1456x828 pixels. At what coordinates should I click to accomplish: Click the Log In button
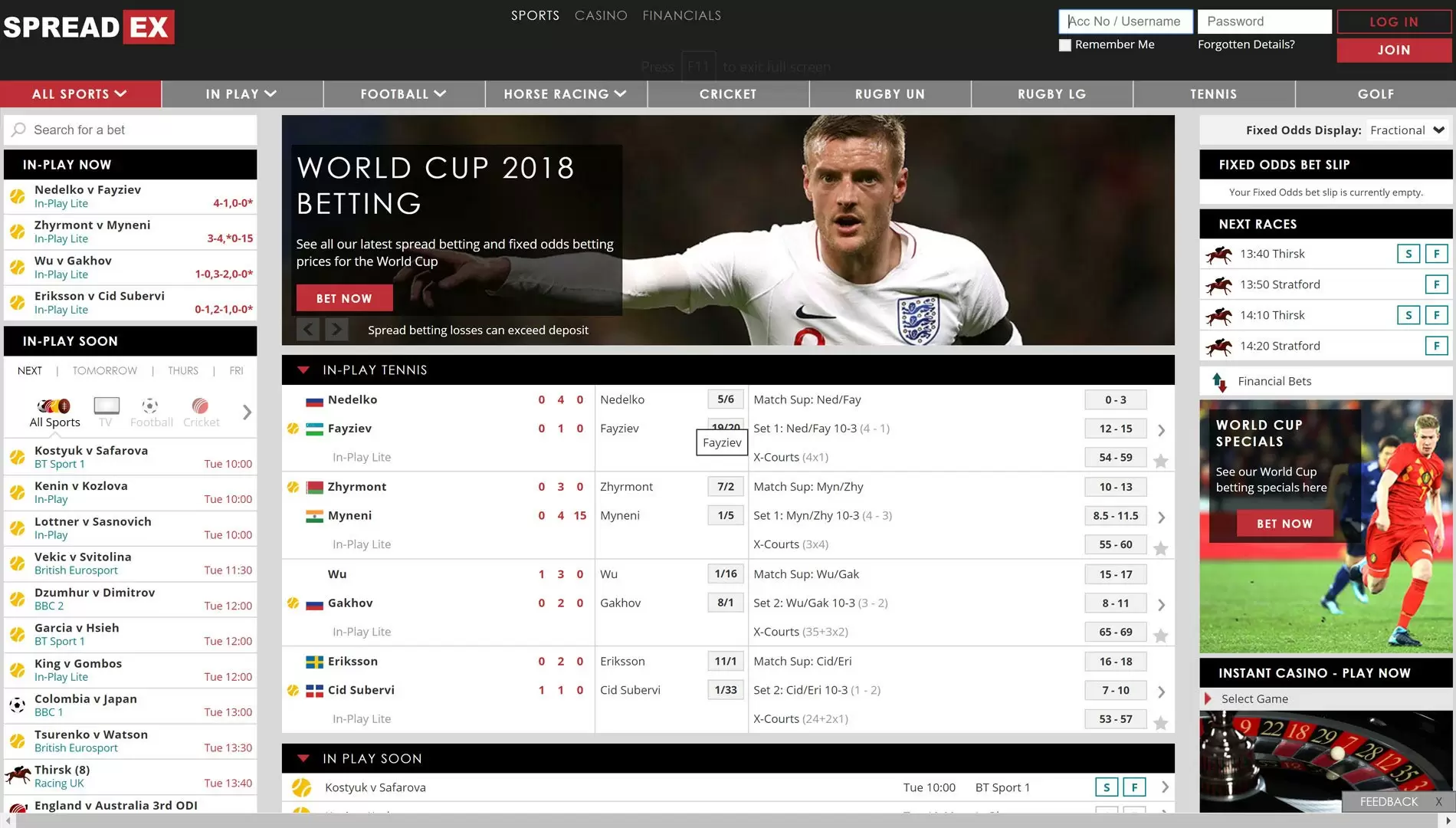[1394, 22]
